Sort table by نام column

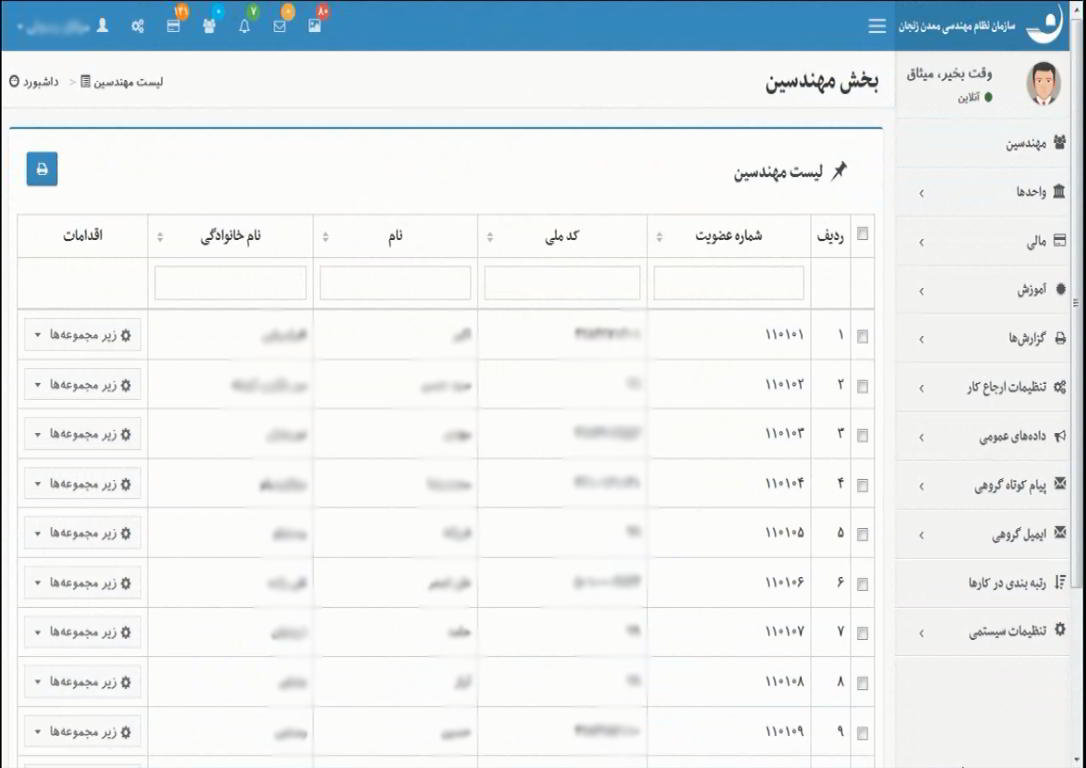pyautogui.click(x=395, y=236)
